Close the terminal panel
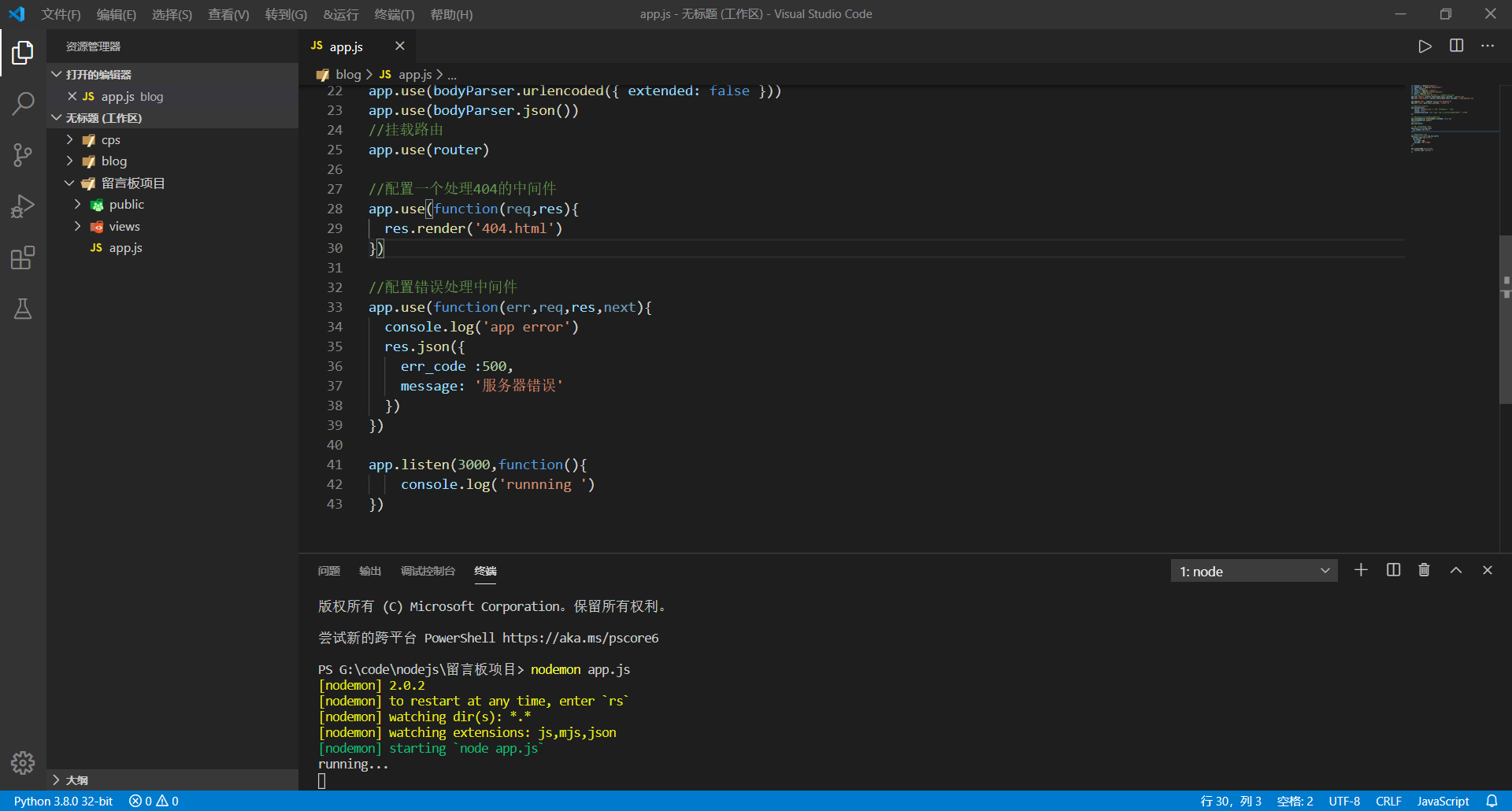Image resolution: width=1512 pixels, height=811 pixels. 1488,570
